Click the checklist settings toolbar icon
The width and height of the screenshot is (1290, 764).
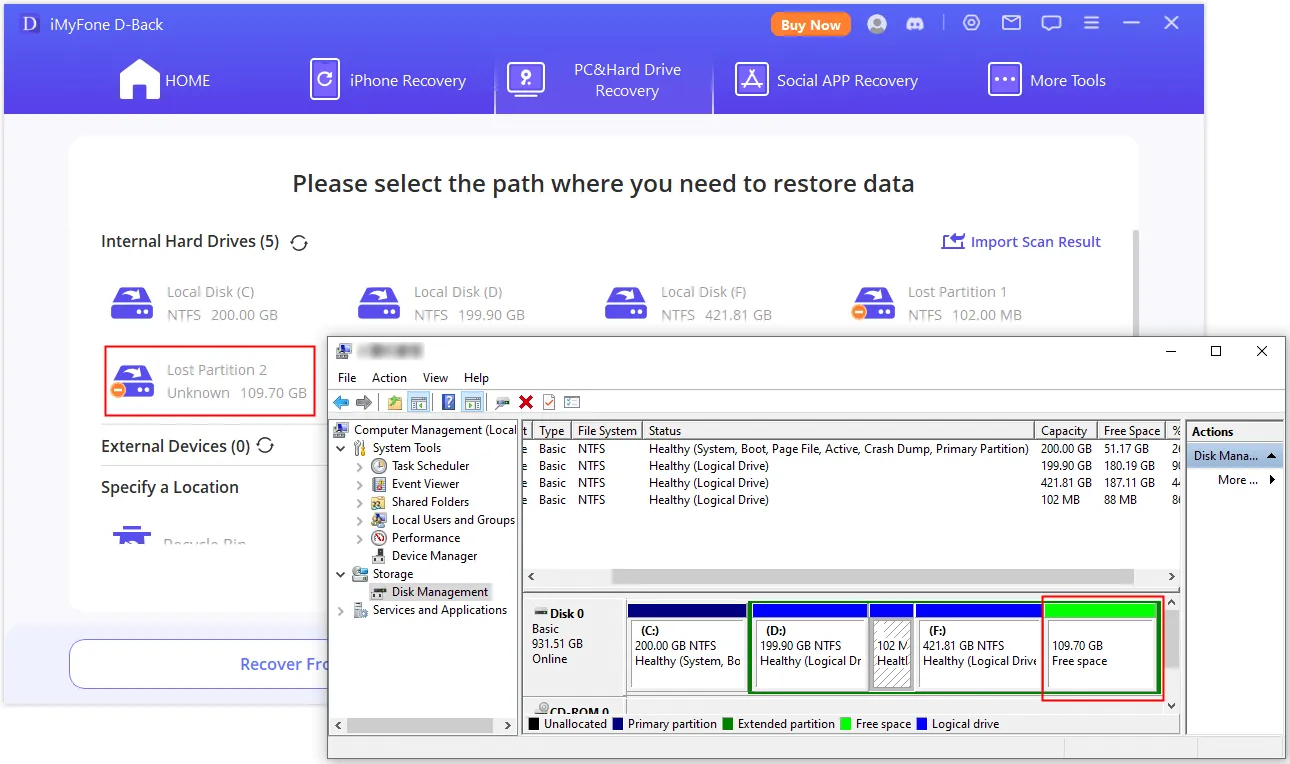click(572, 402)
